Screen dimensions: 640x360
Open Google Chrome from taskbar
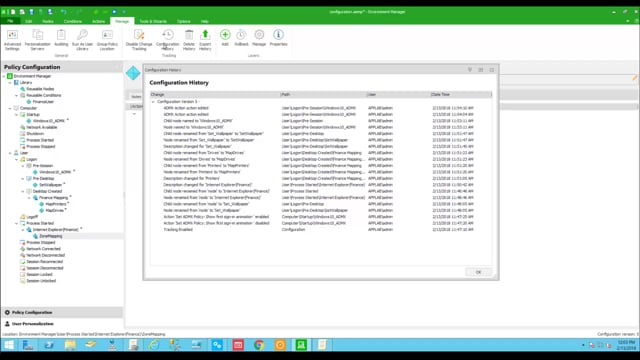coord(259,345)
